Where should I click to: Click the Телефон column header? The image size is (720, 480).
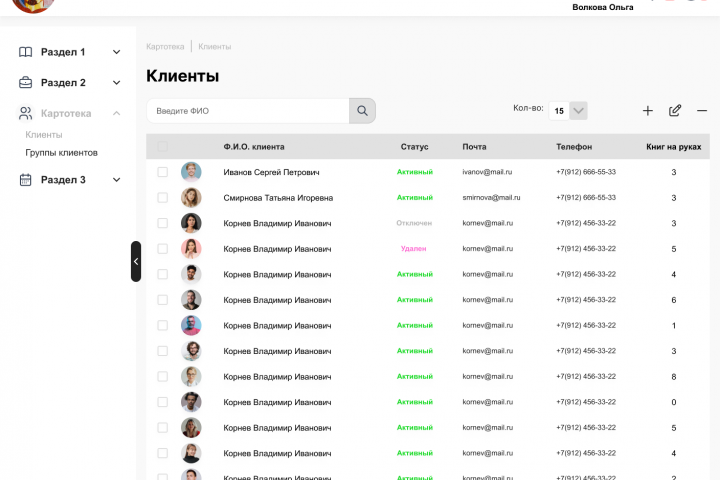coord(574,147)
